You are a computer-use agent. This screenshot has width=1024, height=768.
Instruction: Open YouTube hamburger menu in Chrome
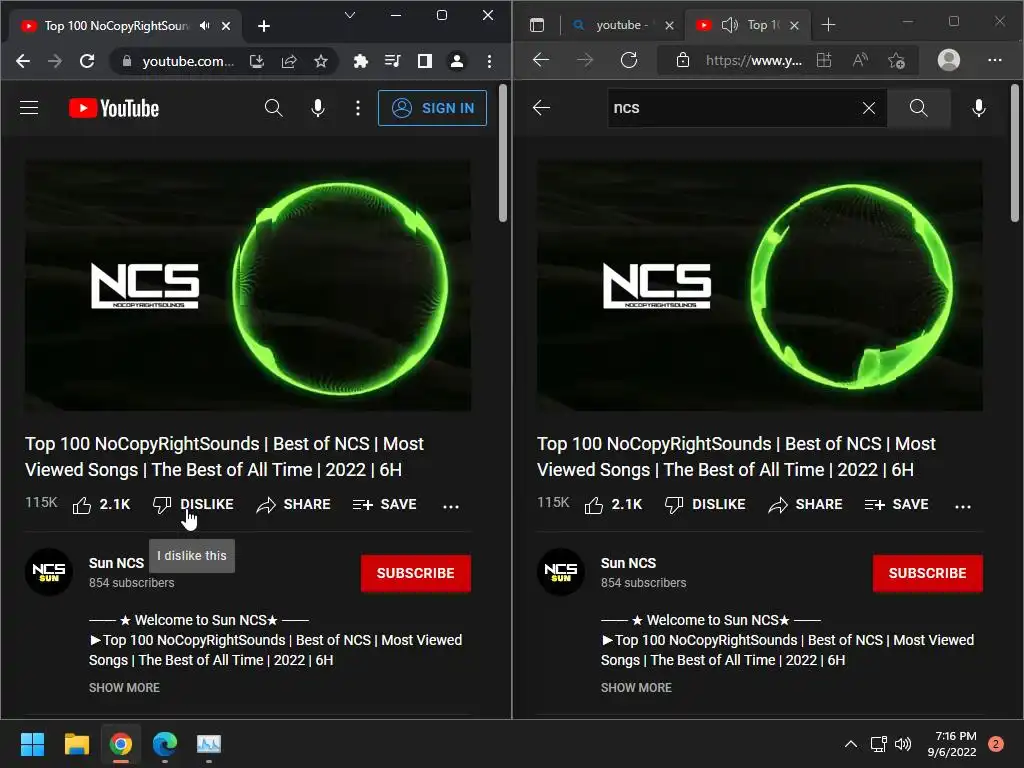point(29,108)
